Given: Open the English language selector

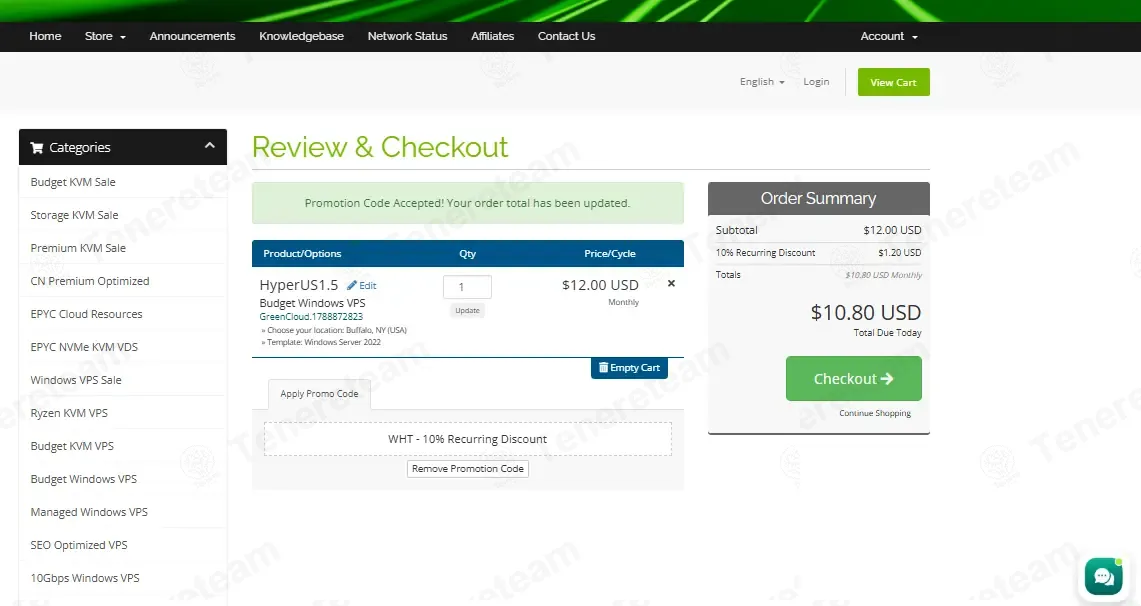Looking at the screenshot, I should [x=762, y=81].
